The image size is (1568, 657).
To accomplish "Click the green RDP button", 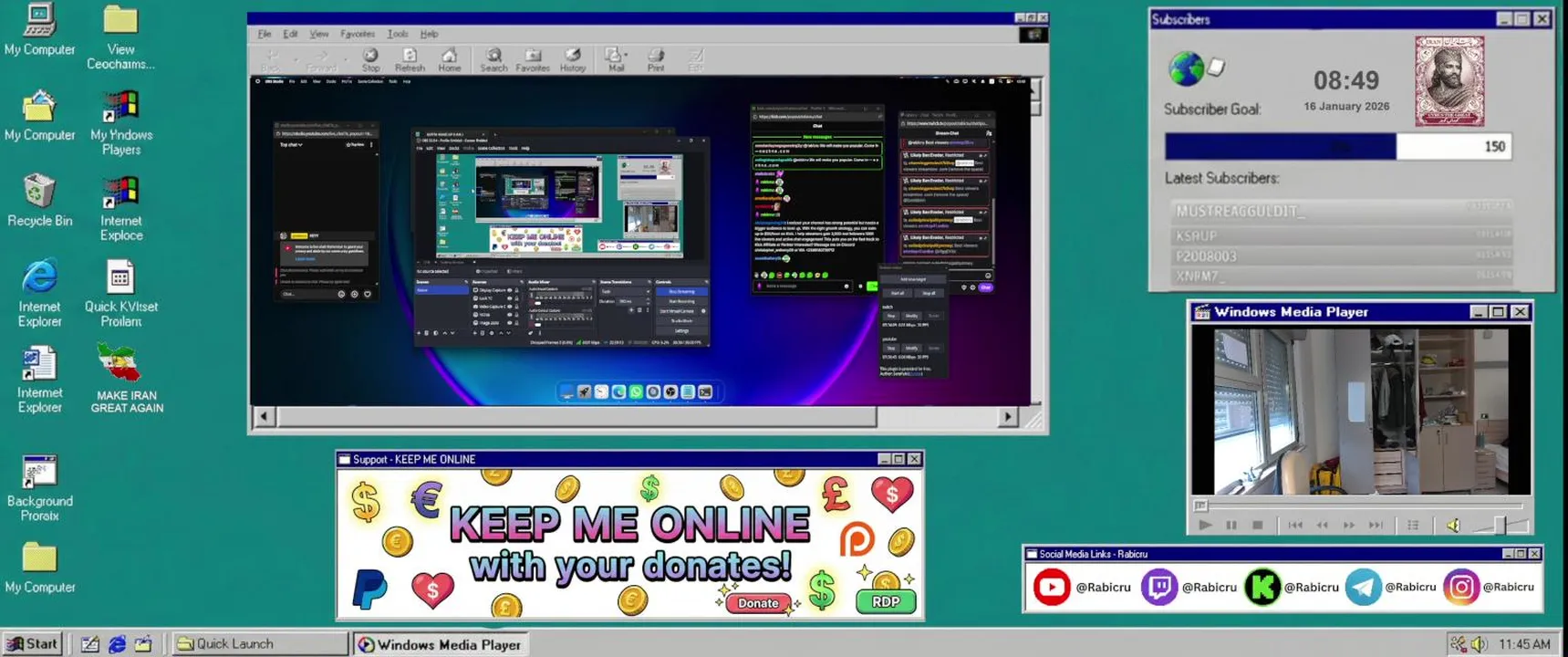I will (x=886, y=601).
